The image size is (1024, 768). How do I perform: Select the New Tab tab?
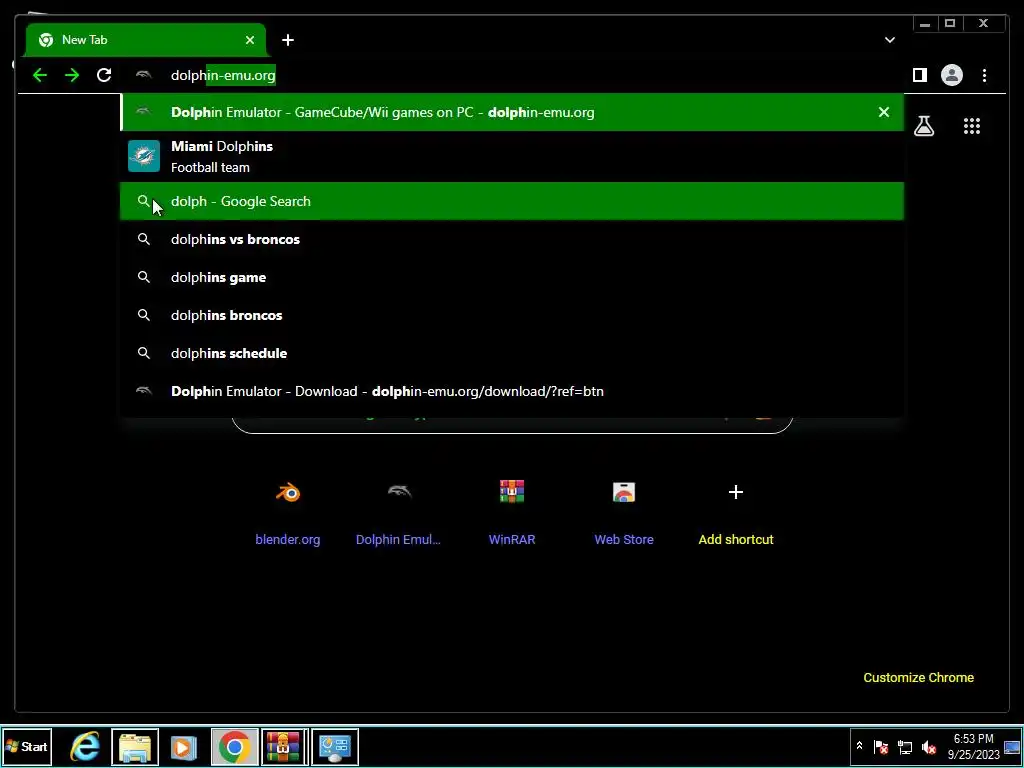[x=146, y=40]
